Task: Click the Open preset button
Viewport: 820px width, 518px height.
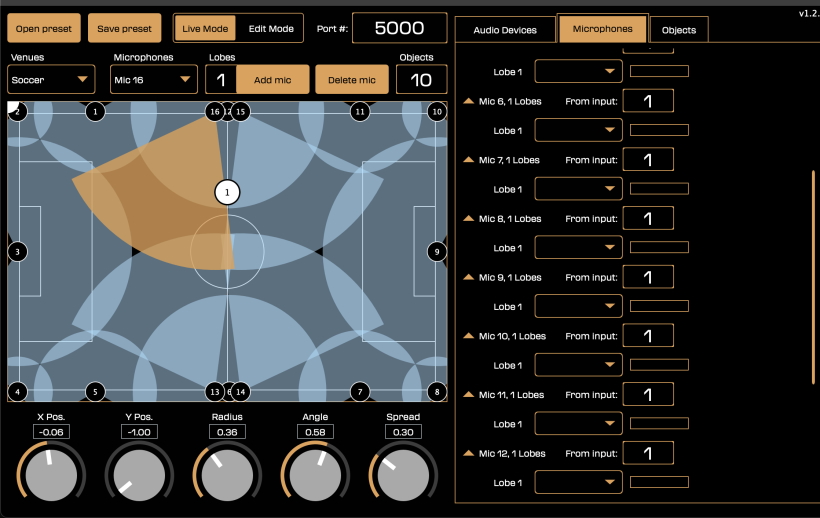Action: (44, 29)
